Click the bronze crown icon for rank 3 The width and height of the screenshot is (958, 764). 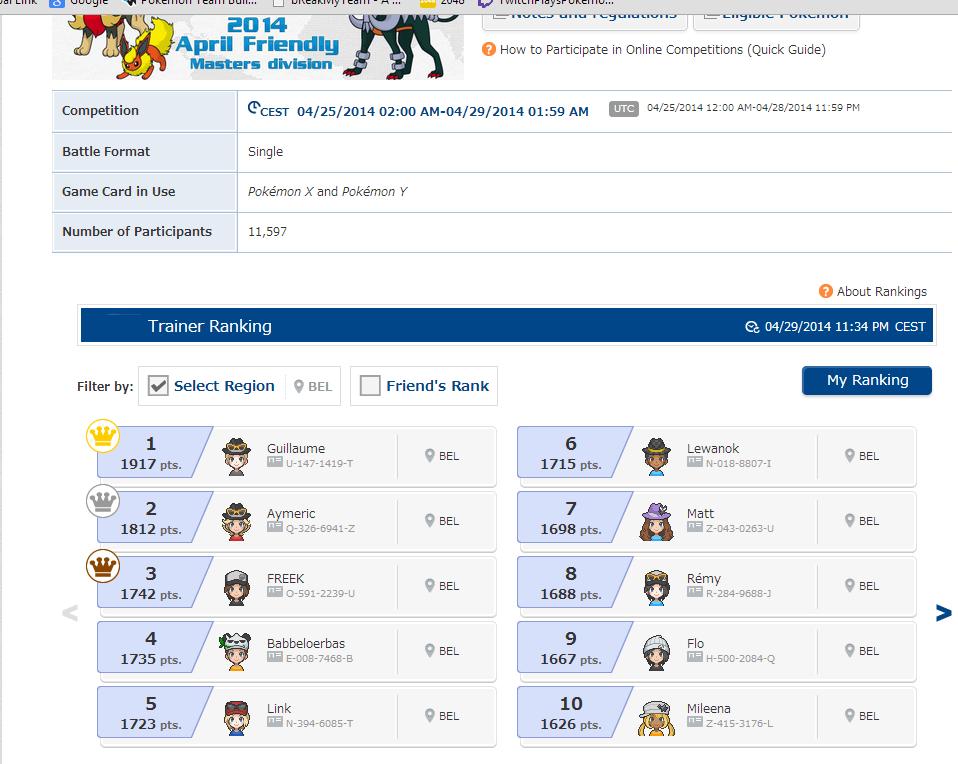point(103,566)
